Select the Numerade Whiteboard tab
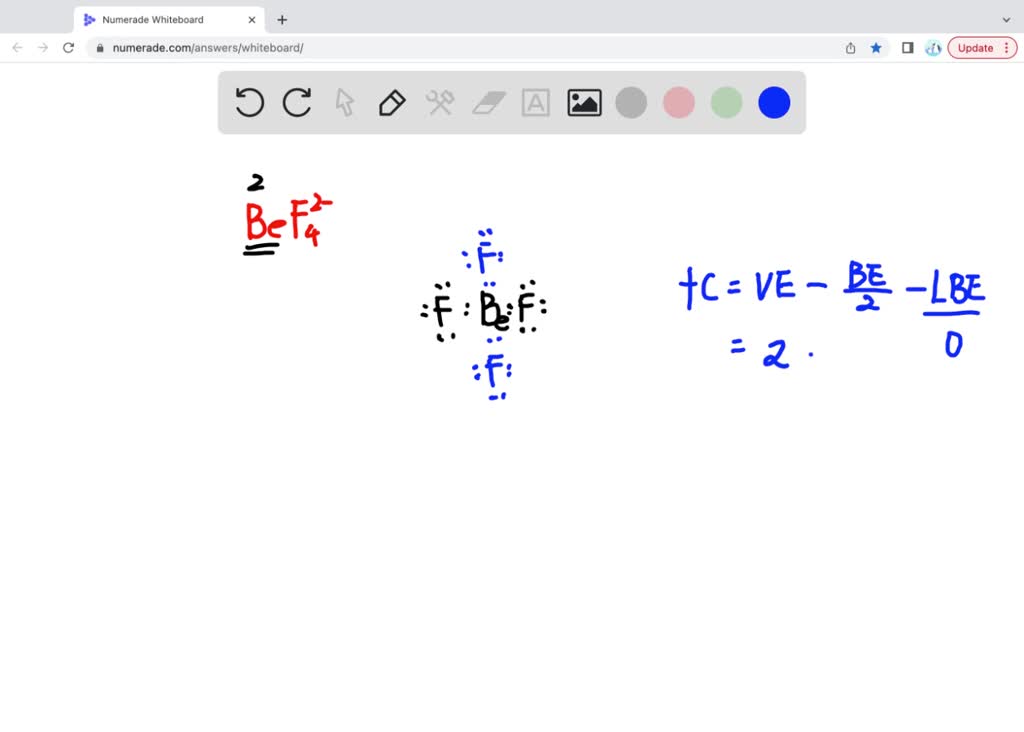The width and height of the screenshot is (1024, 732). coord(160,19)
